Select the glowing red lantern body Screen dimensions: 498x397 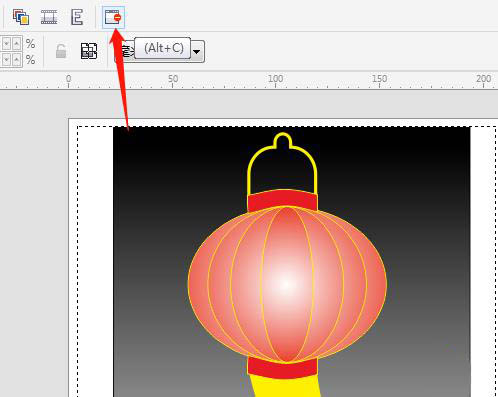[287, 284]
